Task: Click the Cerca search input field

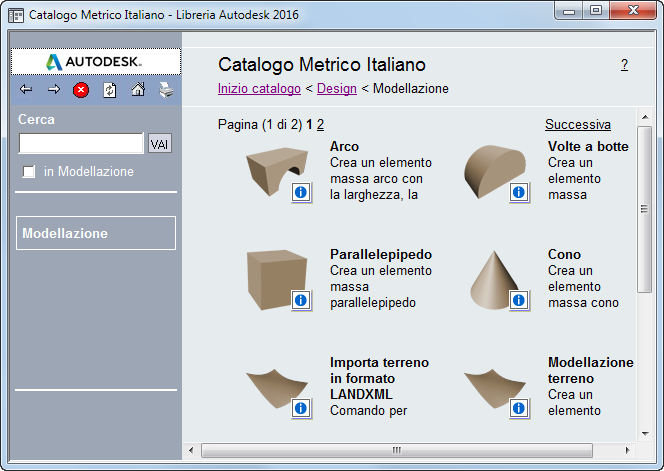Action: pyautogui.click(x=81, y=143)
